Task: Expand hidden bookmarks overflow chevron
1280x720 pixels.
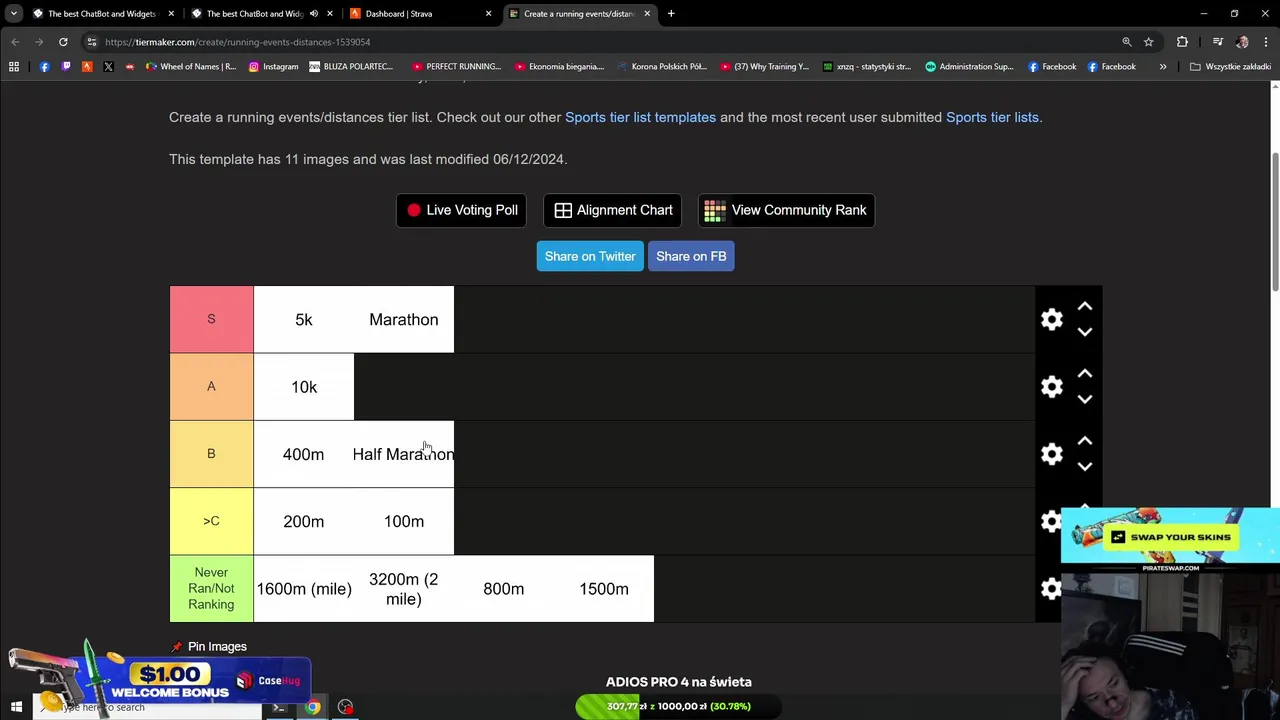Action: coord(1162,67)
